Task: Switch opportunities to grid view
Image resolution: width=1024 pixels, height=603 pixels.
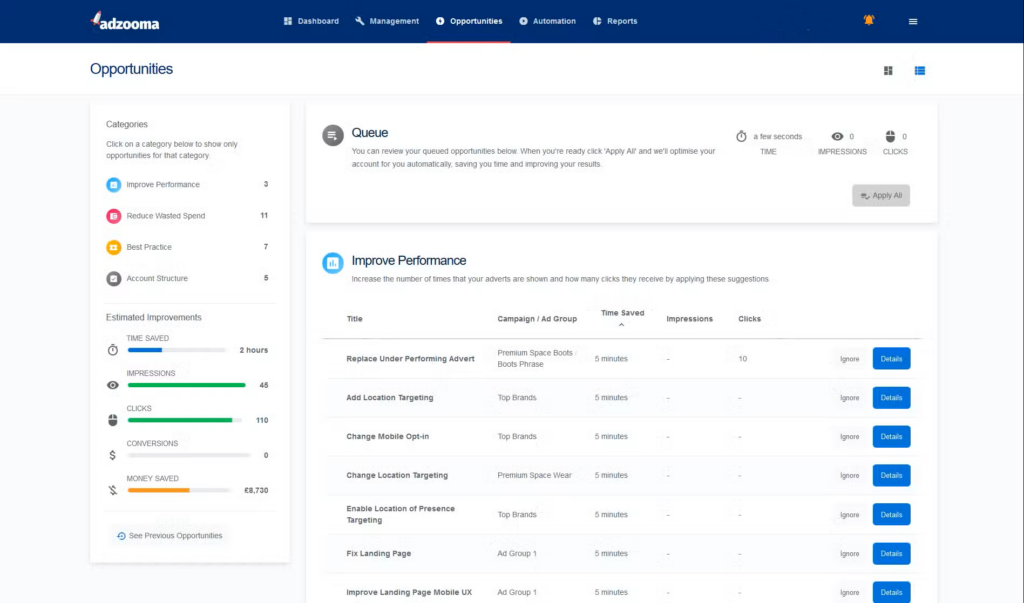Action: [x=887, y=70]
